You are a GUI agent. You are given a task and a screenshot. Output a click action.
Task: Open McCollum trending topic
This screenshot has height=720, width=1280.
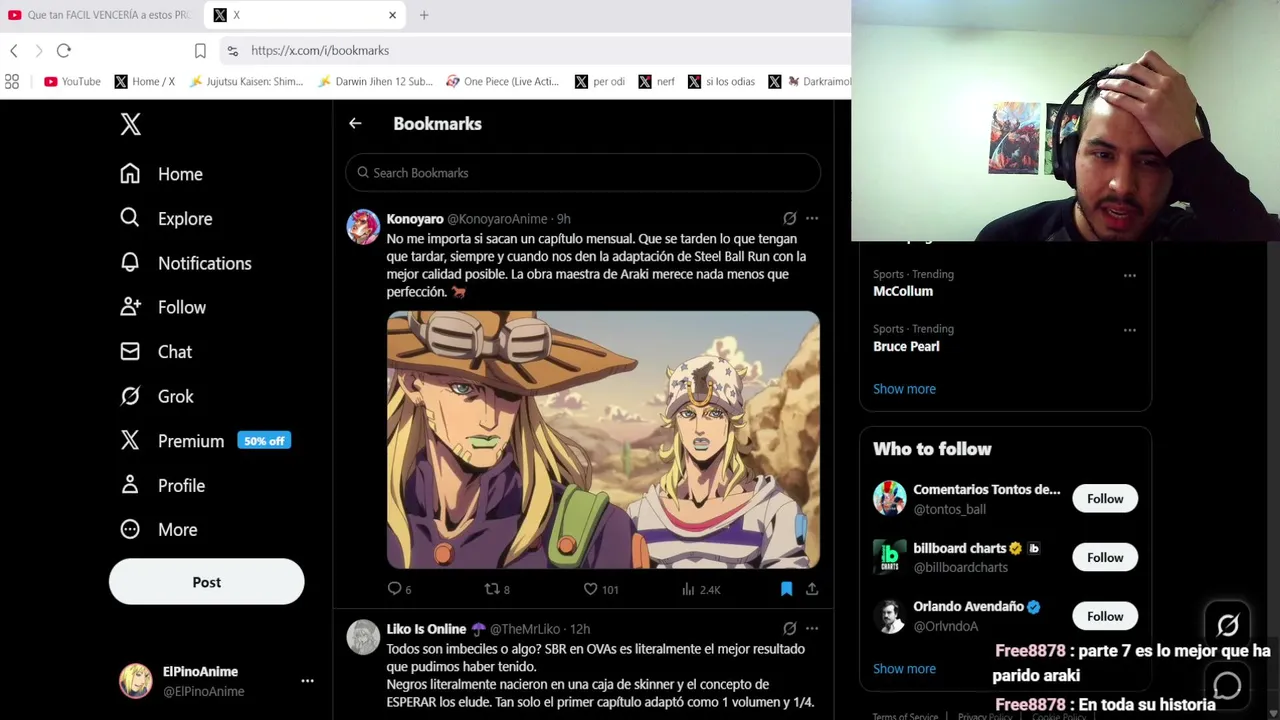click(x=903, y=291)
